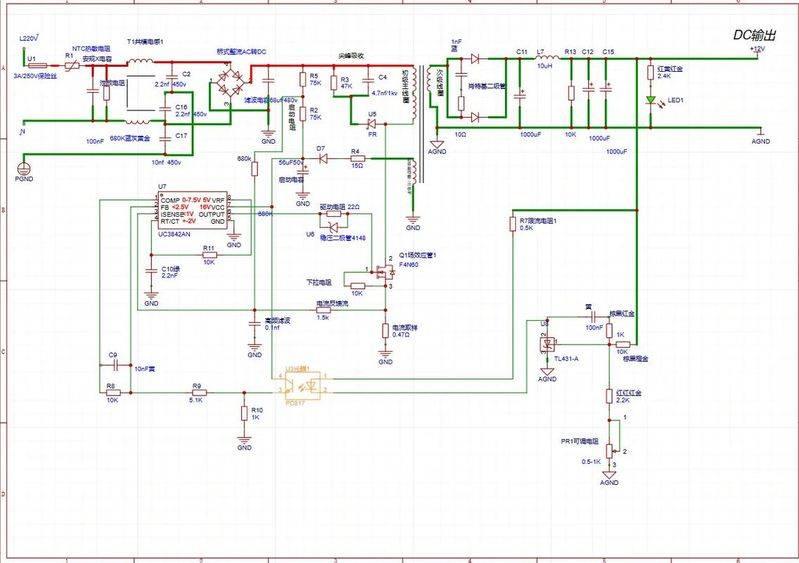Click the C15 capacitor symbol
Image resolution: width=799 pixels, height=563 pixels.
pos(606,89)
